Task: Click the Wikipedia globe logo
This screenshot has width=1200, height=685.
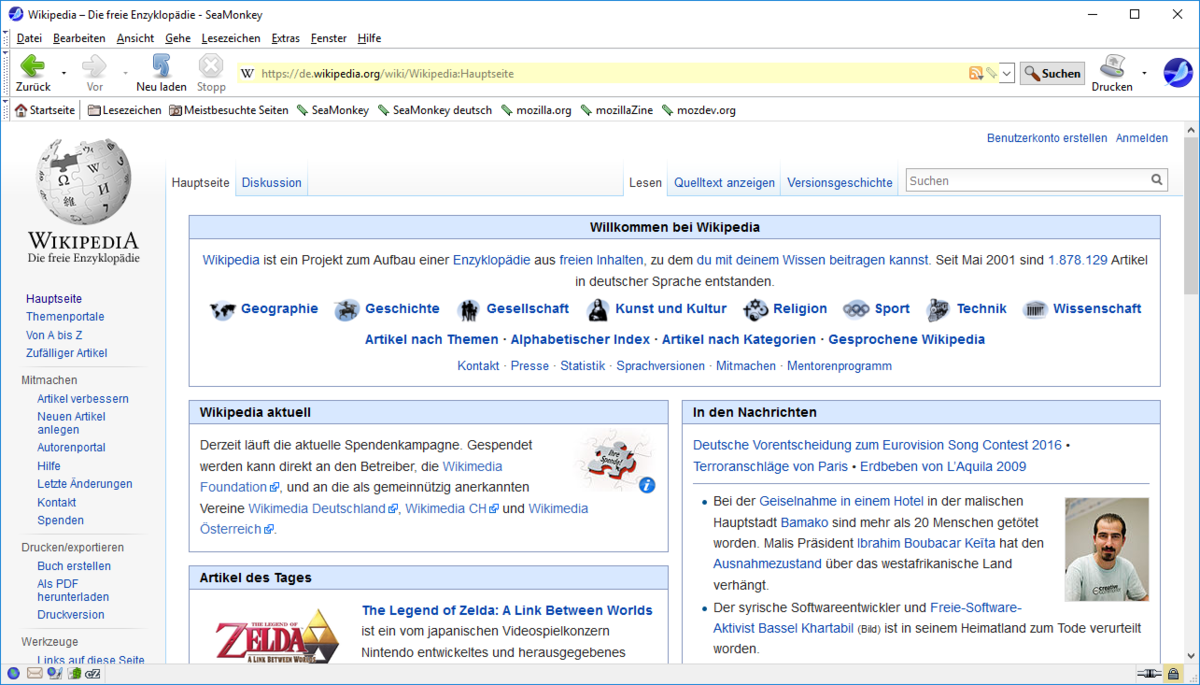Action: pyautogui.click(x=83, y=182)
